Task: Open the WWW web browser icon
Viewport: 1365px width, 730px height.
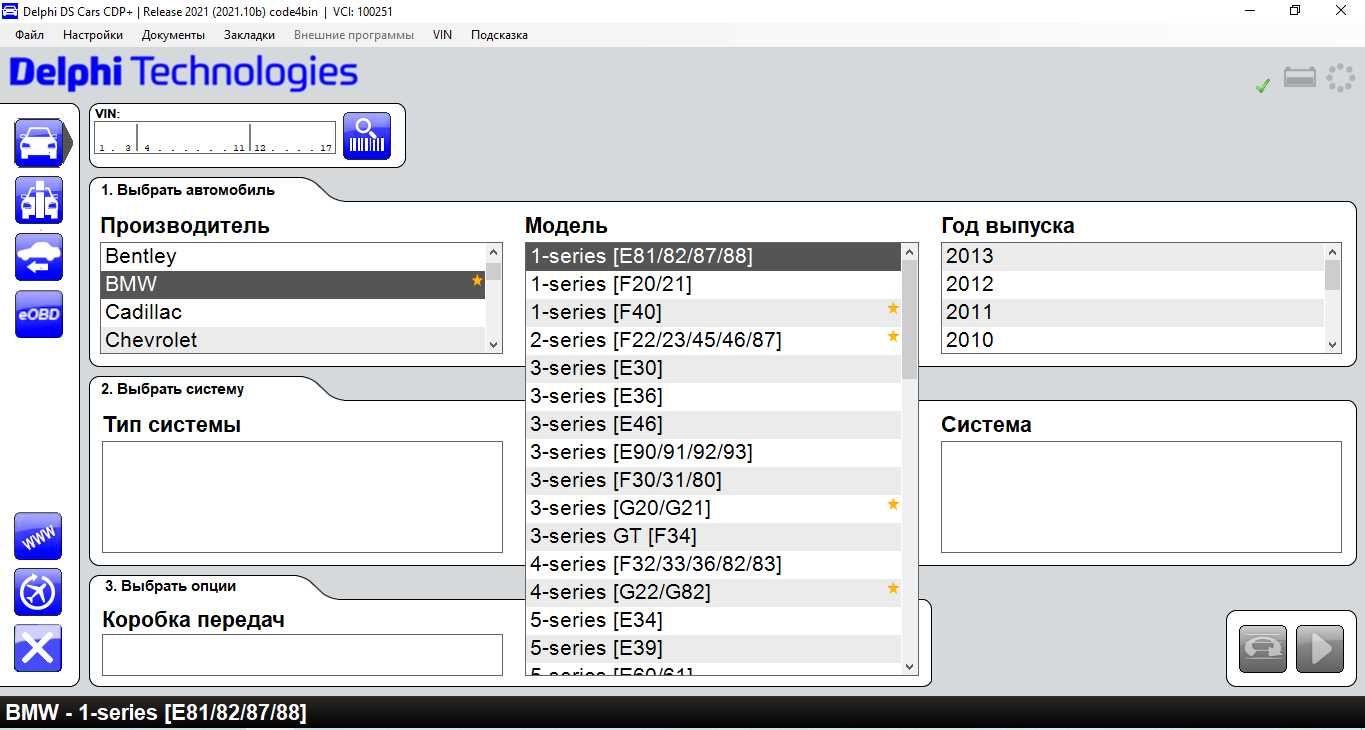Action: 38,536
